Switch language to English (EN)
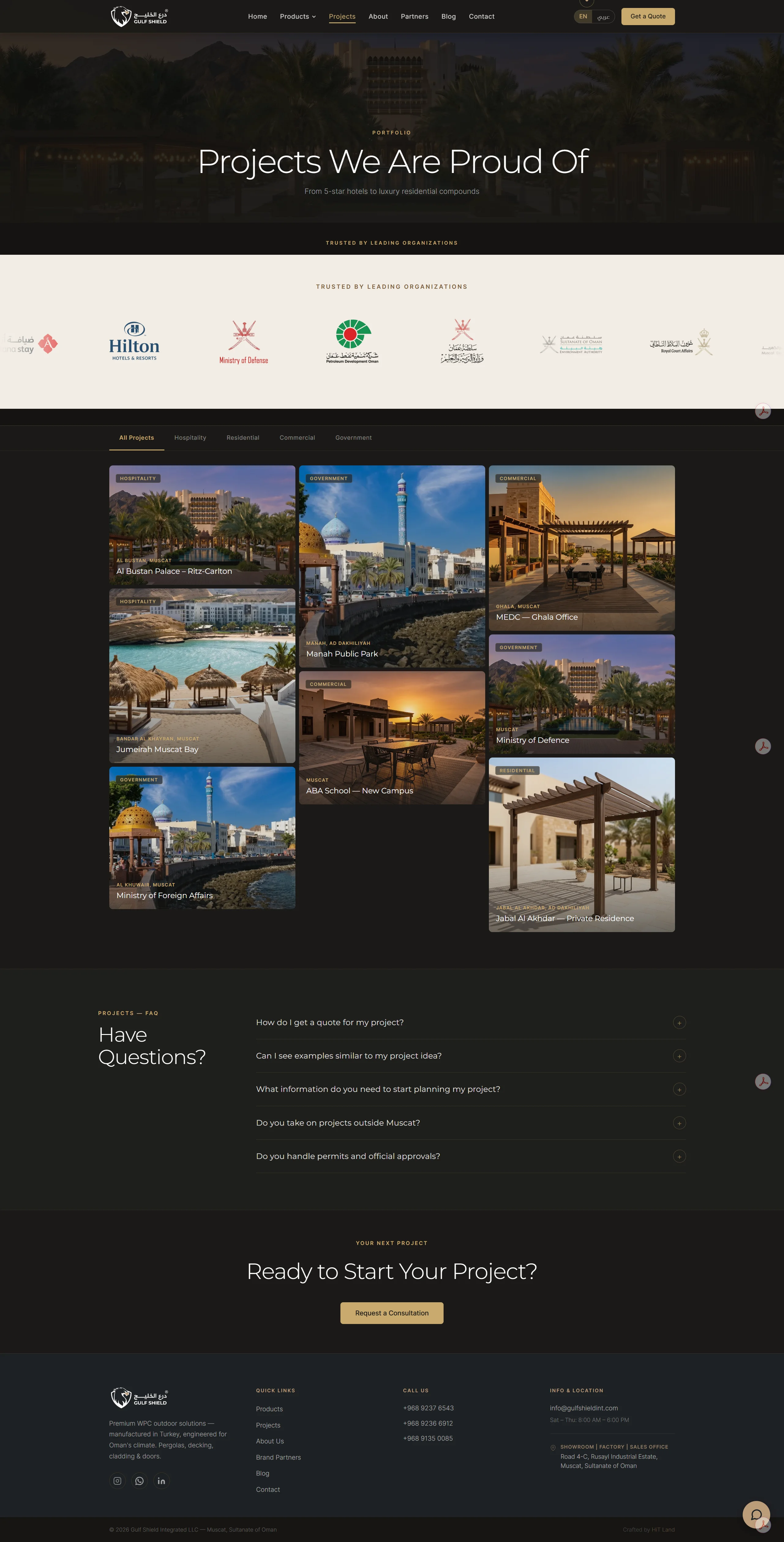The width and height of the screenshot is (784, 1542). [x=583, y=16]
